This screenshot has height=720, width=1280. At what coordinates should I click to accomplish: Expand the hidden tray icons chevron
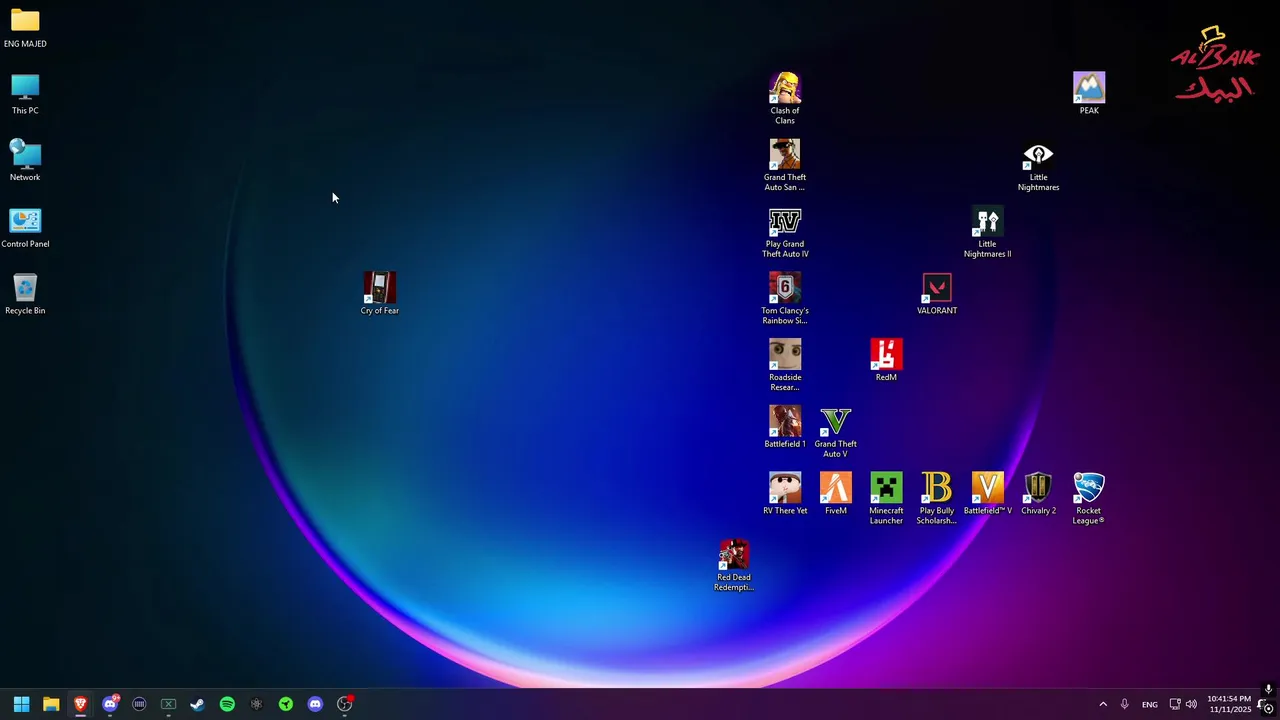(1103, 704)
